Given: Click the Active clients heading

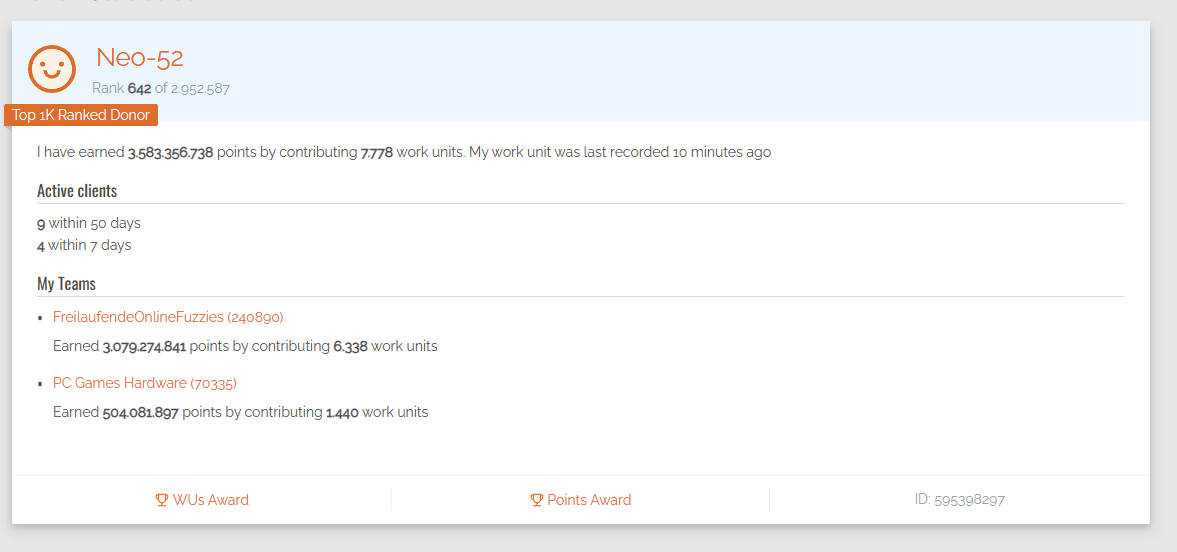Looking at the screenshot, I should pos(77,191).
